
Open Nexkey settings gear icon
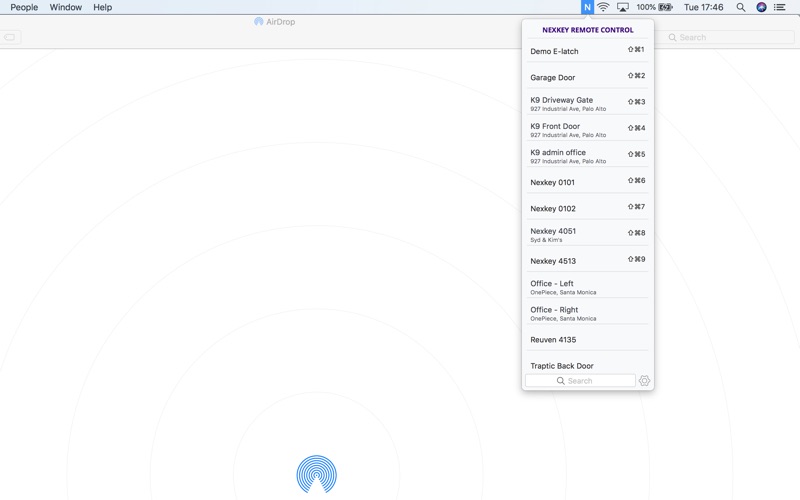644,381
